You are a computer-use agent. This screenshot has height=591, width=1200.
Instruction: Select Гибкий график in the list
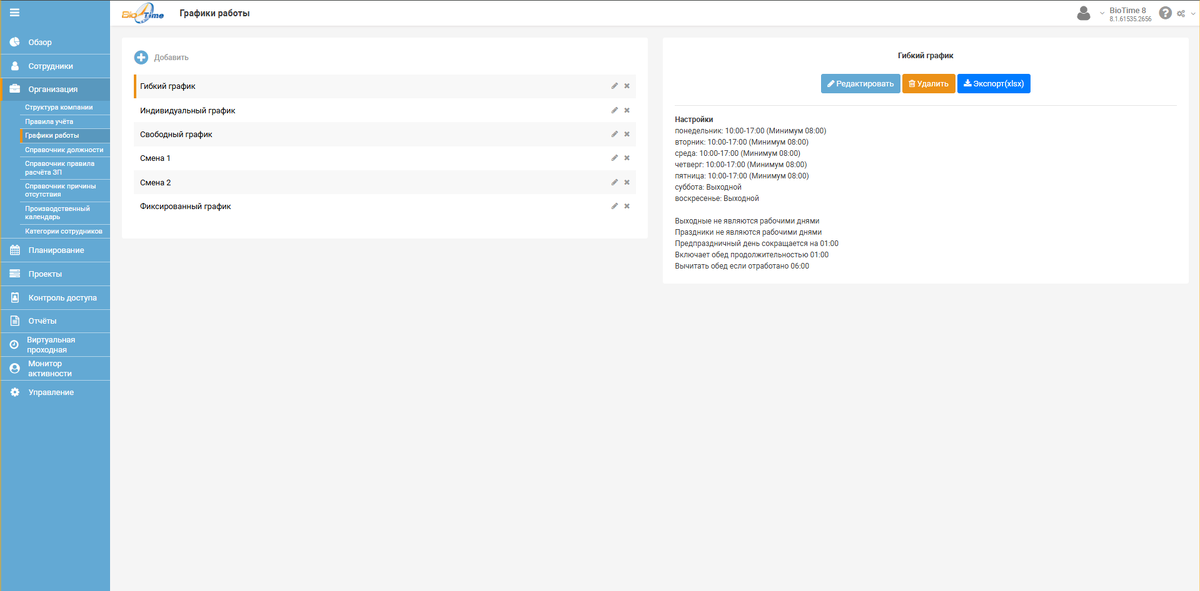click(x=385, y=86)
